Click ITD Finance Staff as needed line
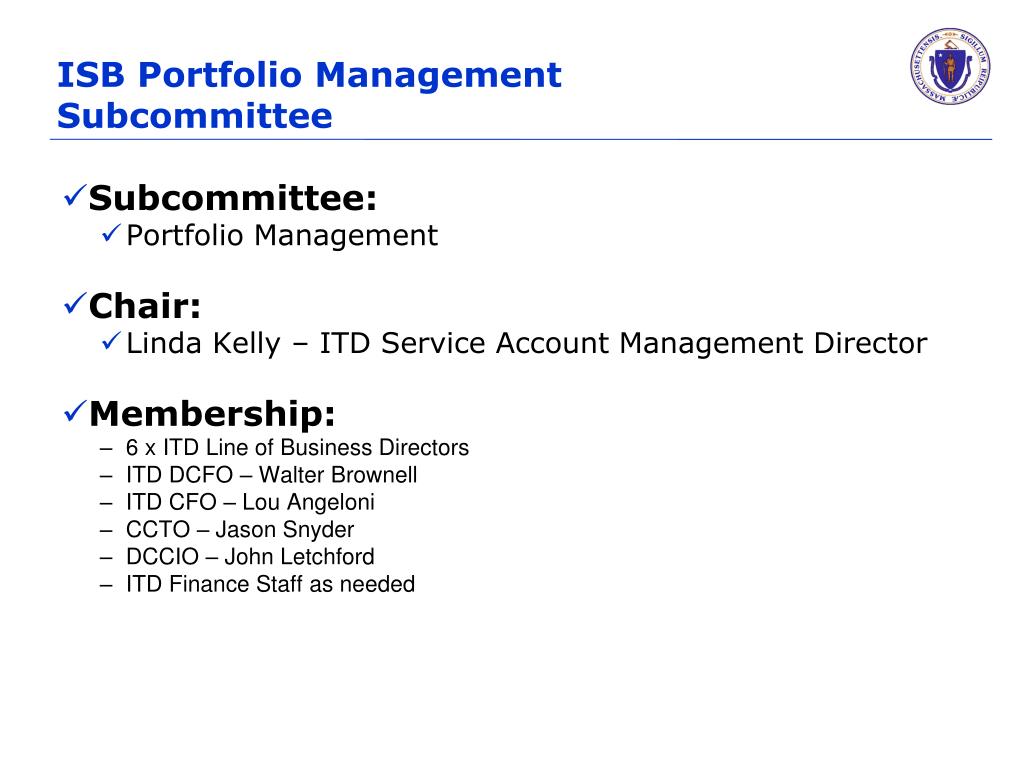Image resolution: width=1024 pixels, height=768 pixels. coord(270,584)
